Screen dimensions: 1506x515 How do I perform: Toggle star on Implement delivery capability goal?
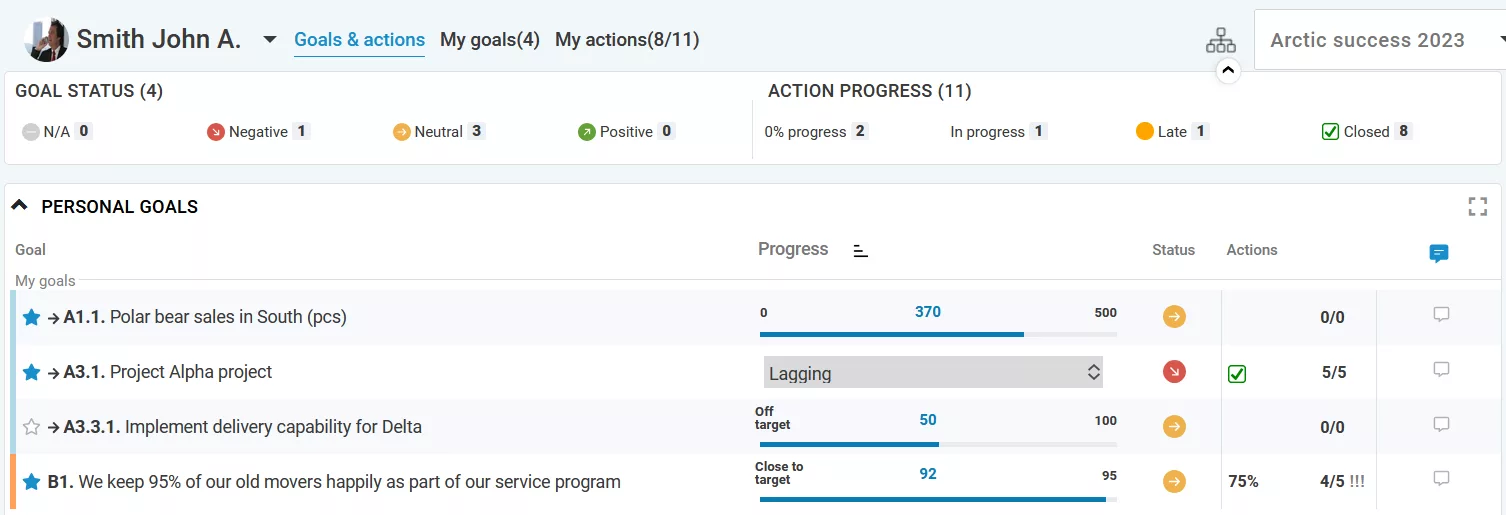(31, 427)
